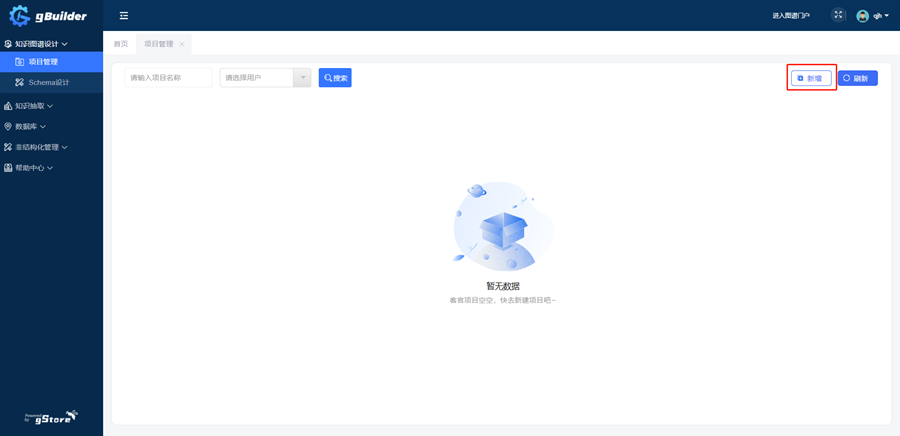Click 进入图谱门户 link

[x=791, y=16]
